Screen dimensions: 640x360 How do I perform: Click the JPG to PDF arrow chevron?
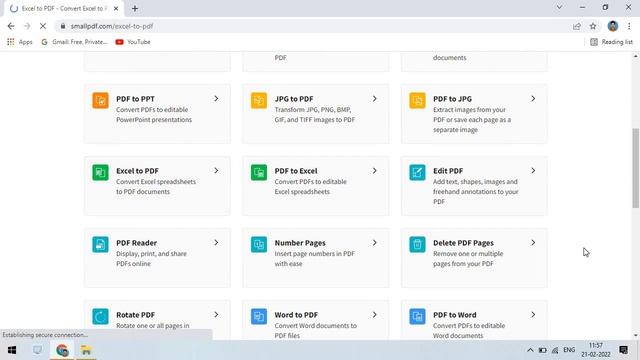point(375,99)
